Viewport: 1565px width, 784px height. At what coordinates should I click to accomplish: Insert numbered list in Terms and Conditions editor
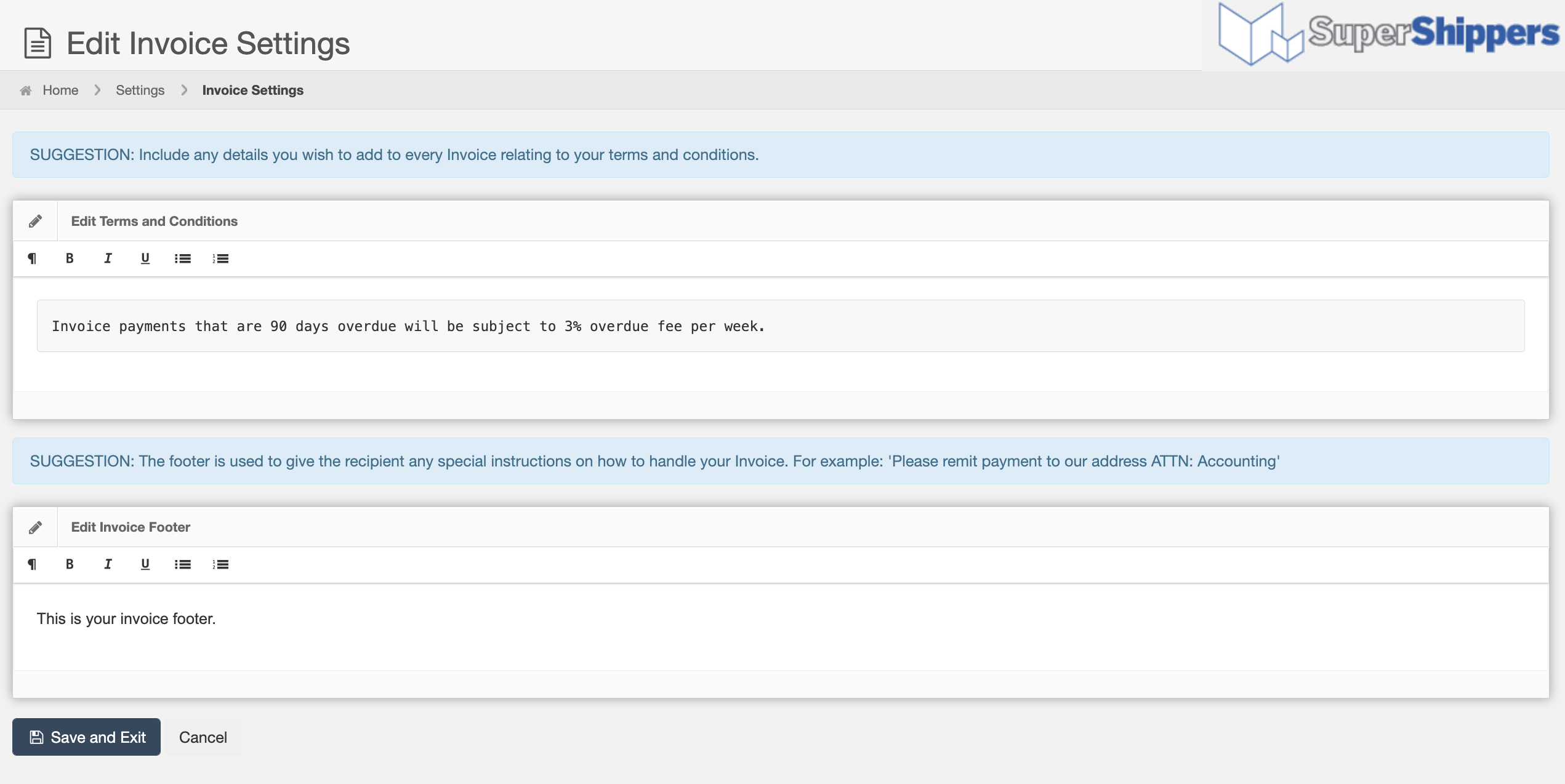click(220, 258)
